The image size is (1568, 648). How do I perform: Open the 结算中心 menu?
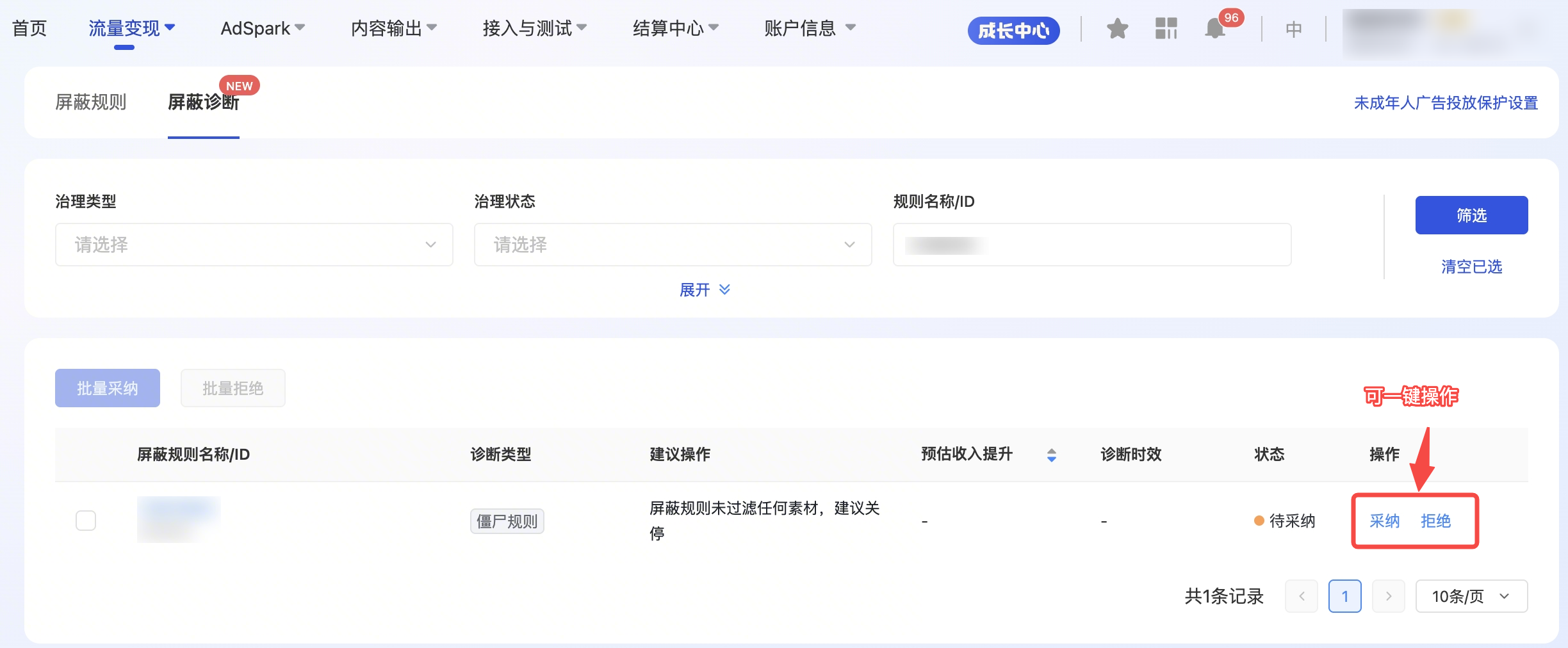click(675, 29)
